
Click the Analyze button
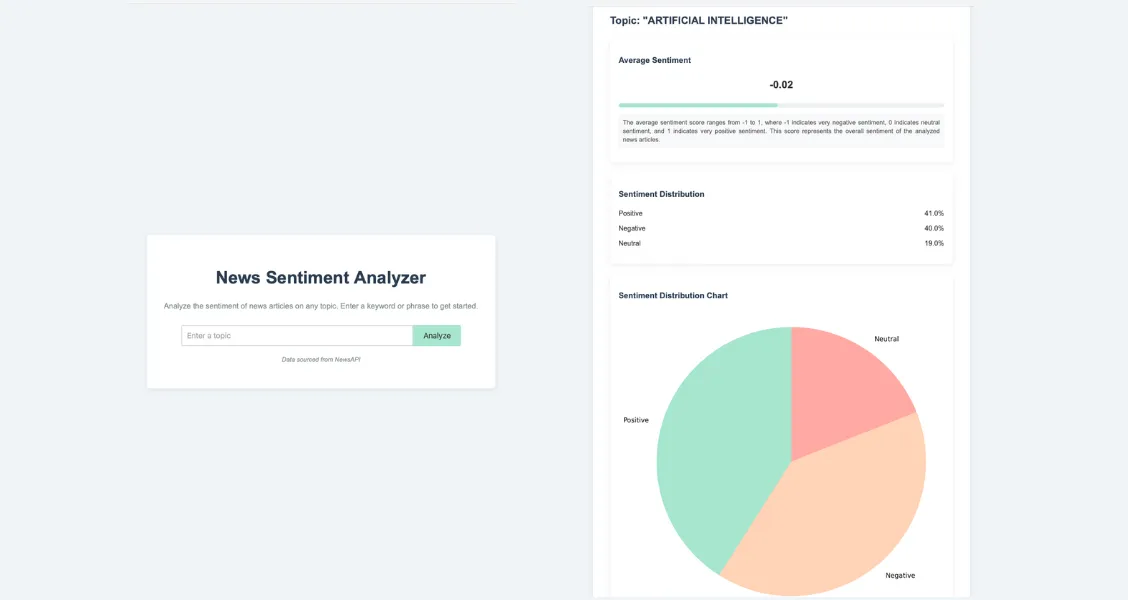pos(436,336)
